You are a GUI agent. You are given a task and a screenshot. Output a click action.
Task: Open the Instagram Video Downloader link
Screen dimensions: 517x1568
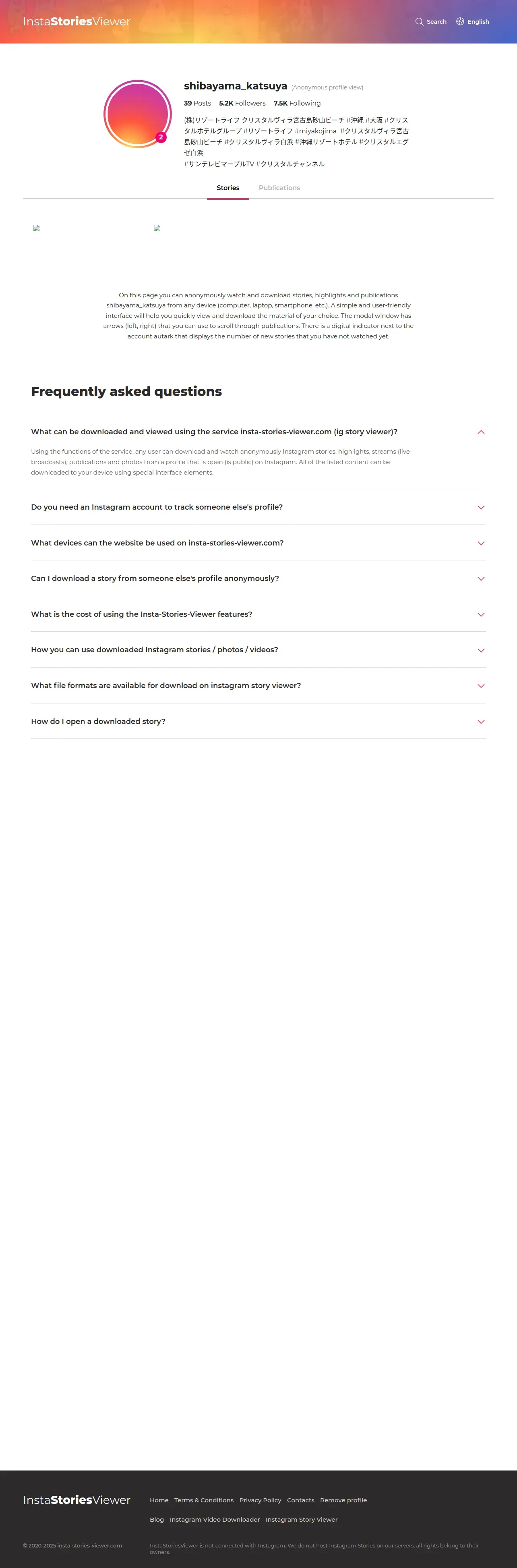(215, 1519)
